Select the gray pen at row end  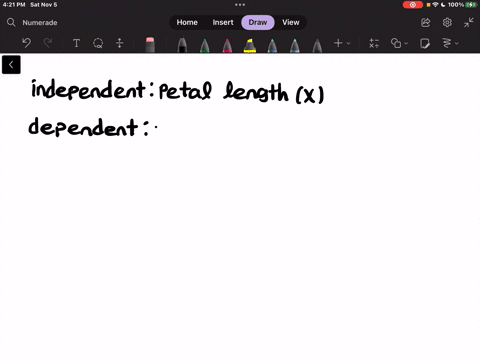pyautogui.click(x=317, y=46)
